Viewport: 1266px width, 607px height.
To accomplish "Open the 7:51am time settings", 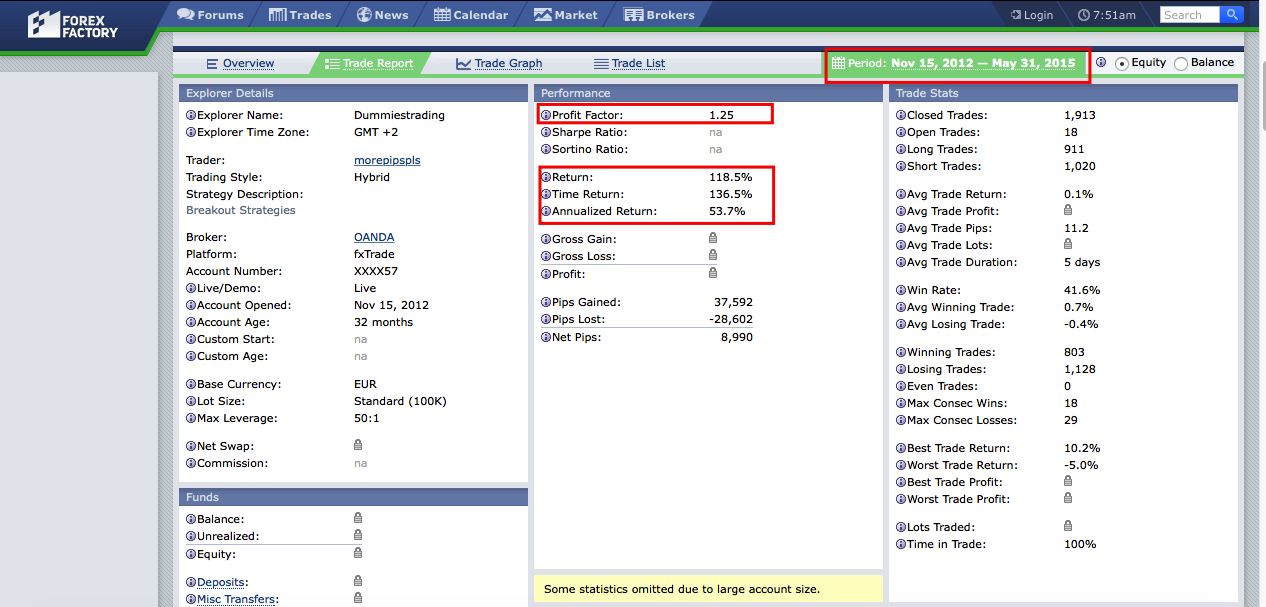I will point(1107,15).
